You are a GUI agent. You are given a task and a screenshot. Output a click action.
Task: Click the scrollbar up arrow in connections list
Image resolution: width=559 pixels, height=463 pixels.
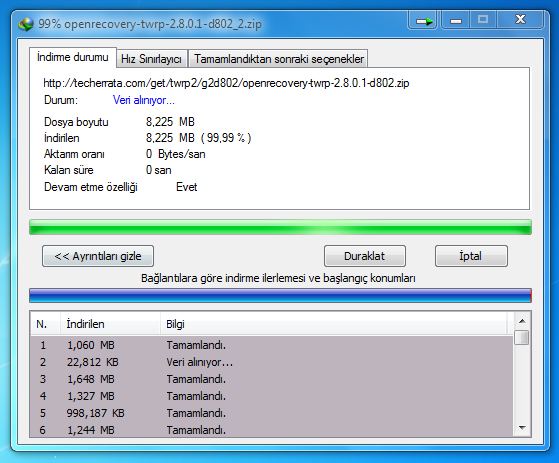tap(522, 321)
